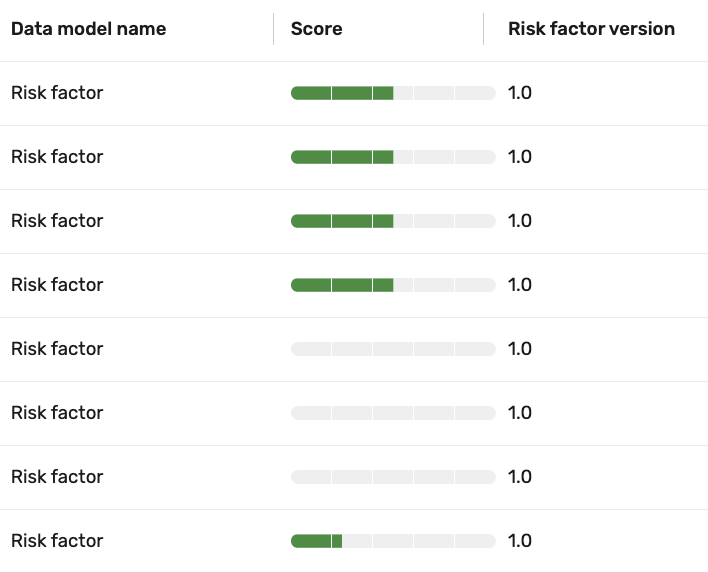
Task: Sort by Risk factor version header
Action: coord(592,29)
